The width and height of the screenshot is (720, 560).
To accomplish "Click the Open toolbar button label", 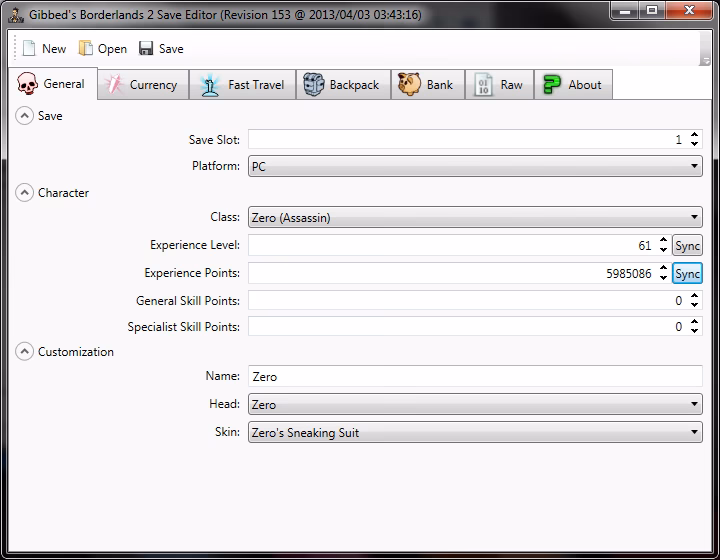I will click(112, 49).
